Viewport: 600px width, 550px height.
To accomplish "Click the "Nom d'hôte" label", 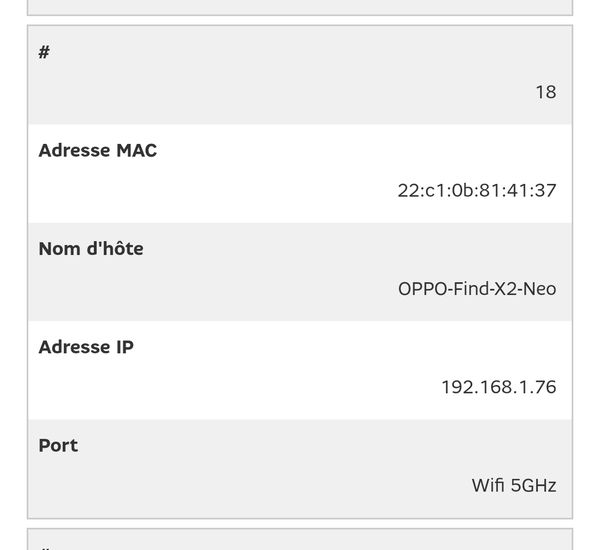I will coord(90,249).
